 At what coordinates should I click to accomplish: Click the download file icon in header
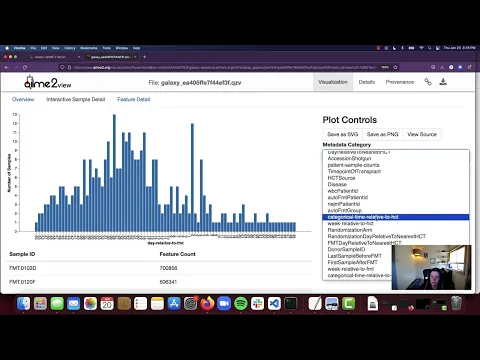pos(443,82)
